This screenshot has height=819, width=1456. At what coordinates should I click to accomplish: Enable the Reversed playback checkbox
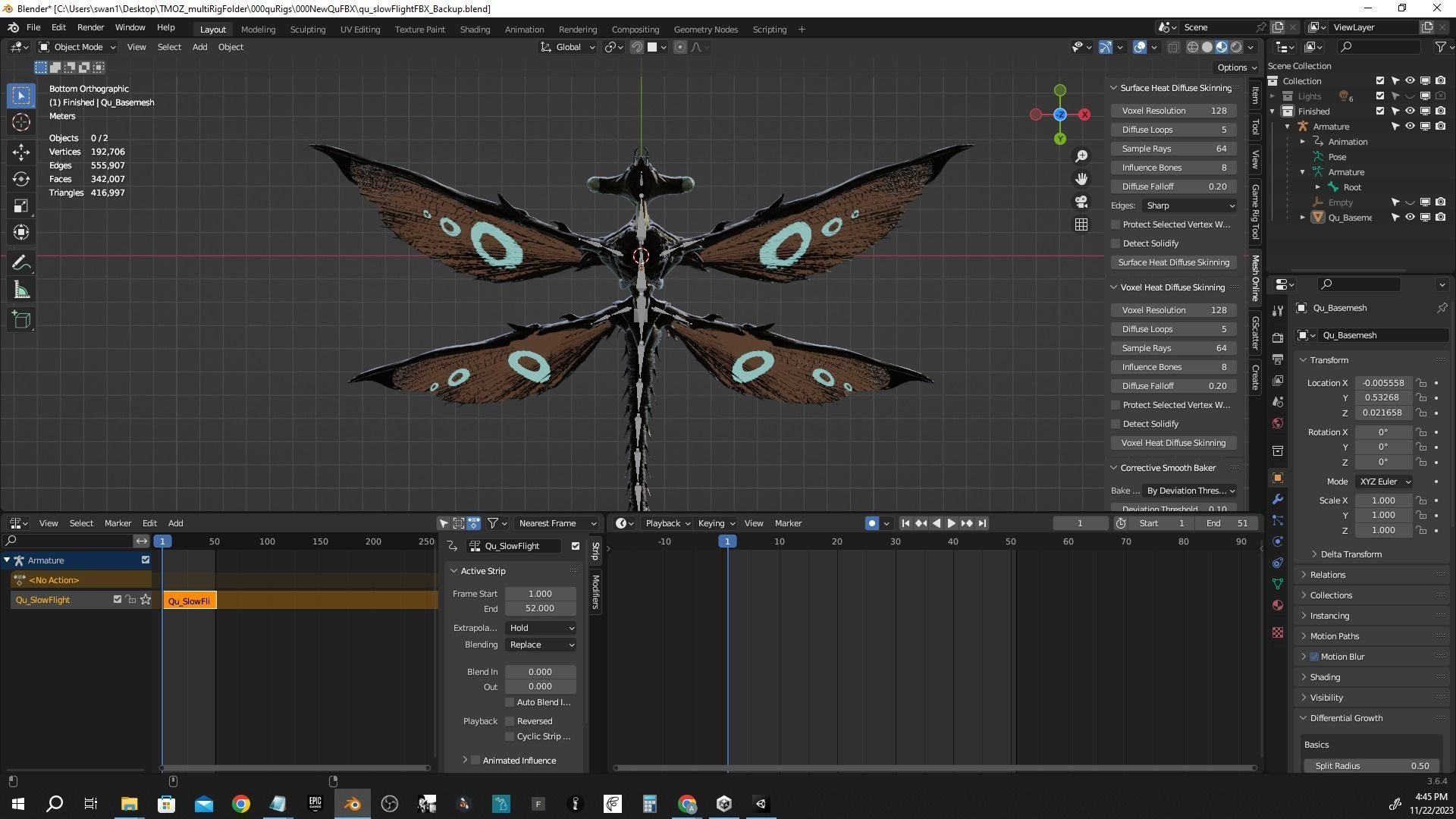pos(510,721)
